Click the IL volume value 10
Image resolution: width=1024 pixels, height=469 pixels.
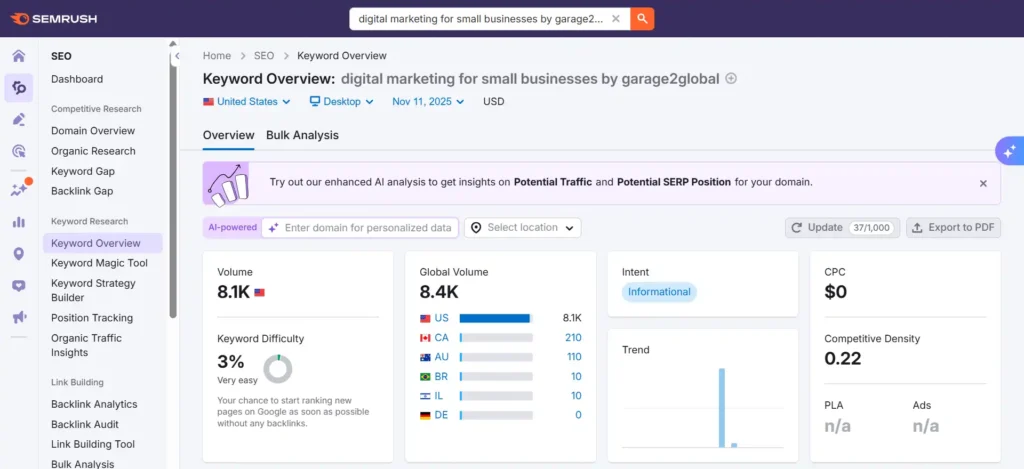tap(576, 395)
